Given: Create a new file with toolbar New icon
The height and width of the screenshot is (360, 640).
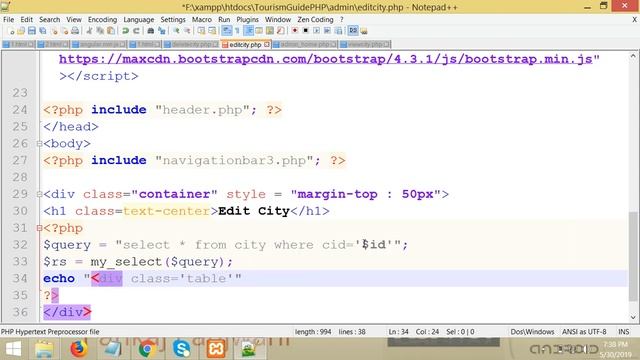Looking at the screenshot, I should coord(11,31).
